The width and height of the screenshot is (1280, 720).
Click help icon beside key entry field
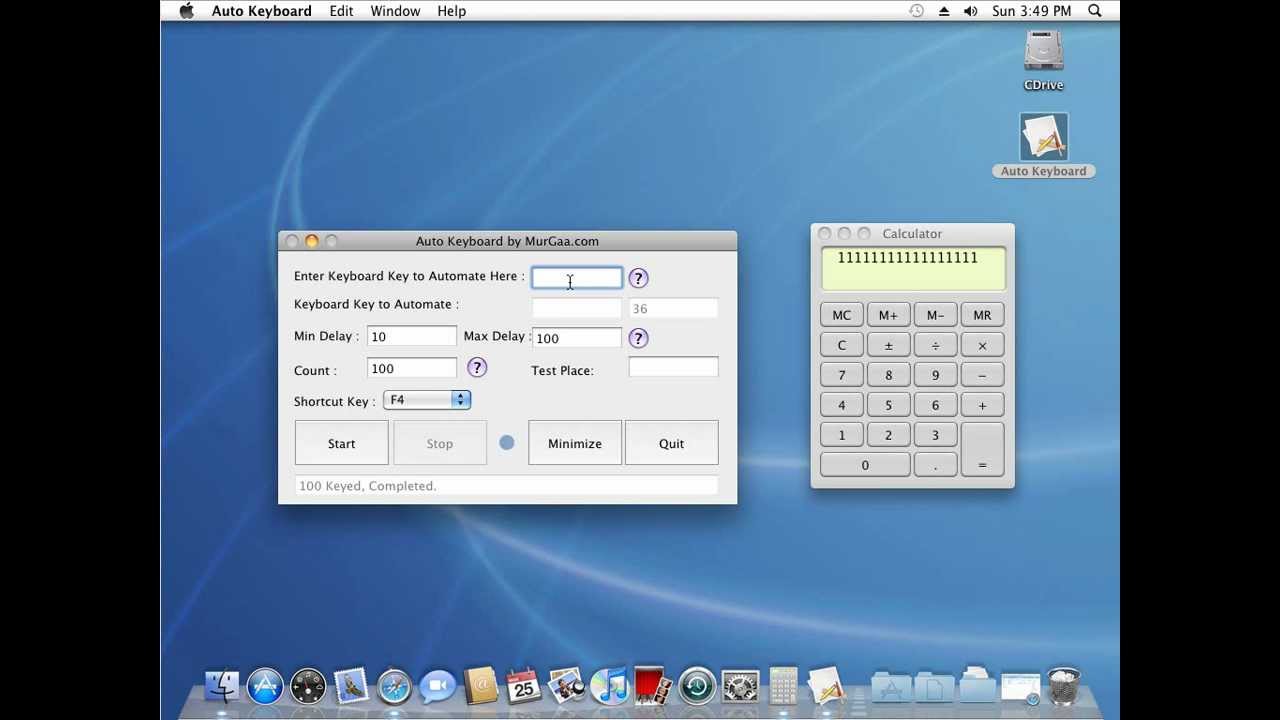click(638, 278)
